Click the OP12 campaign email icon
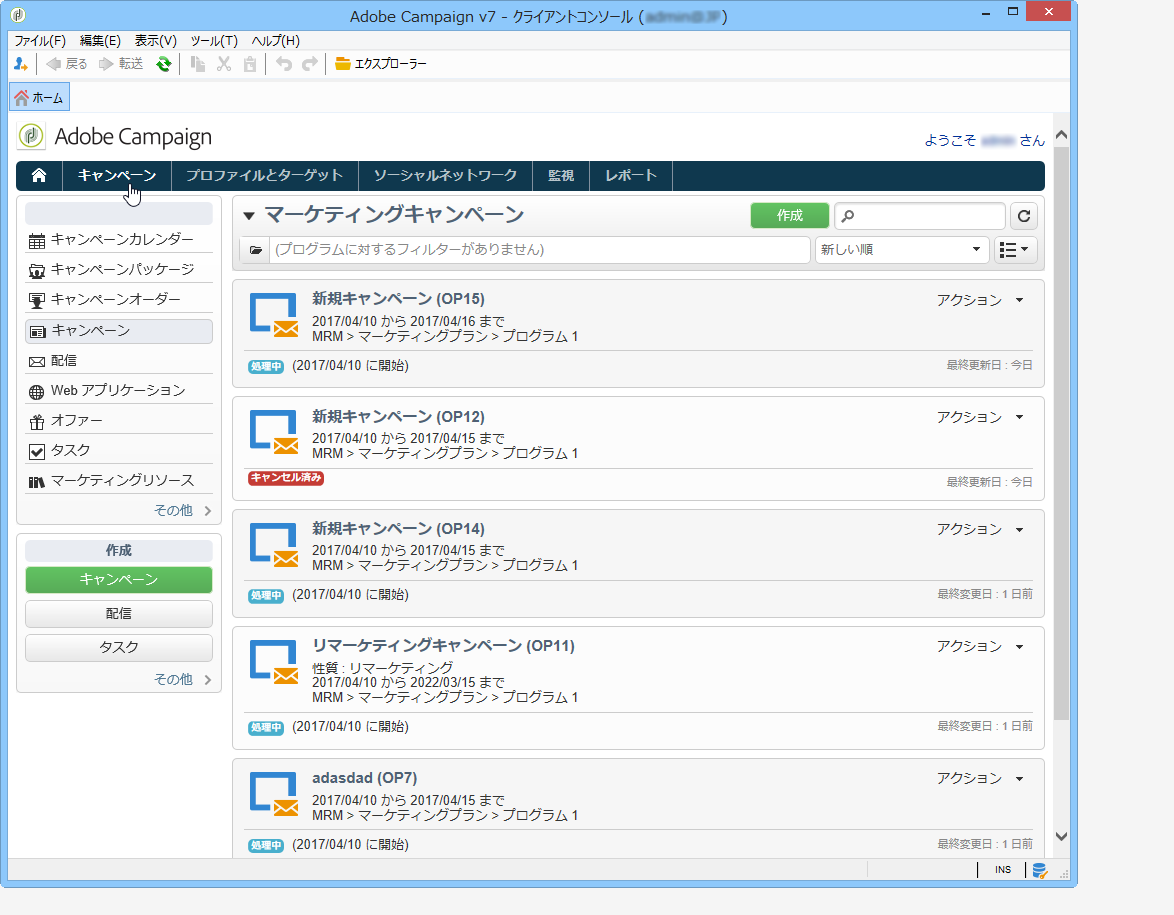This screenshot has width=1174, height=915. point(274,433)
